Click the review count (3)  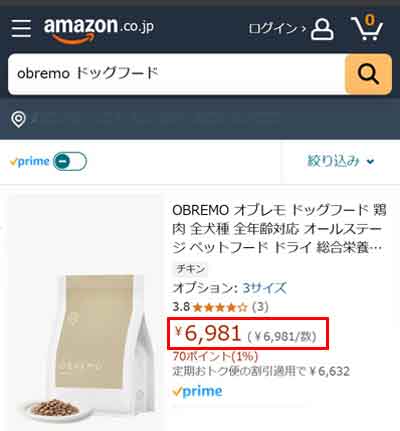pyautogui.click(x=260, y=307)
